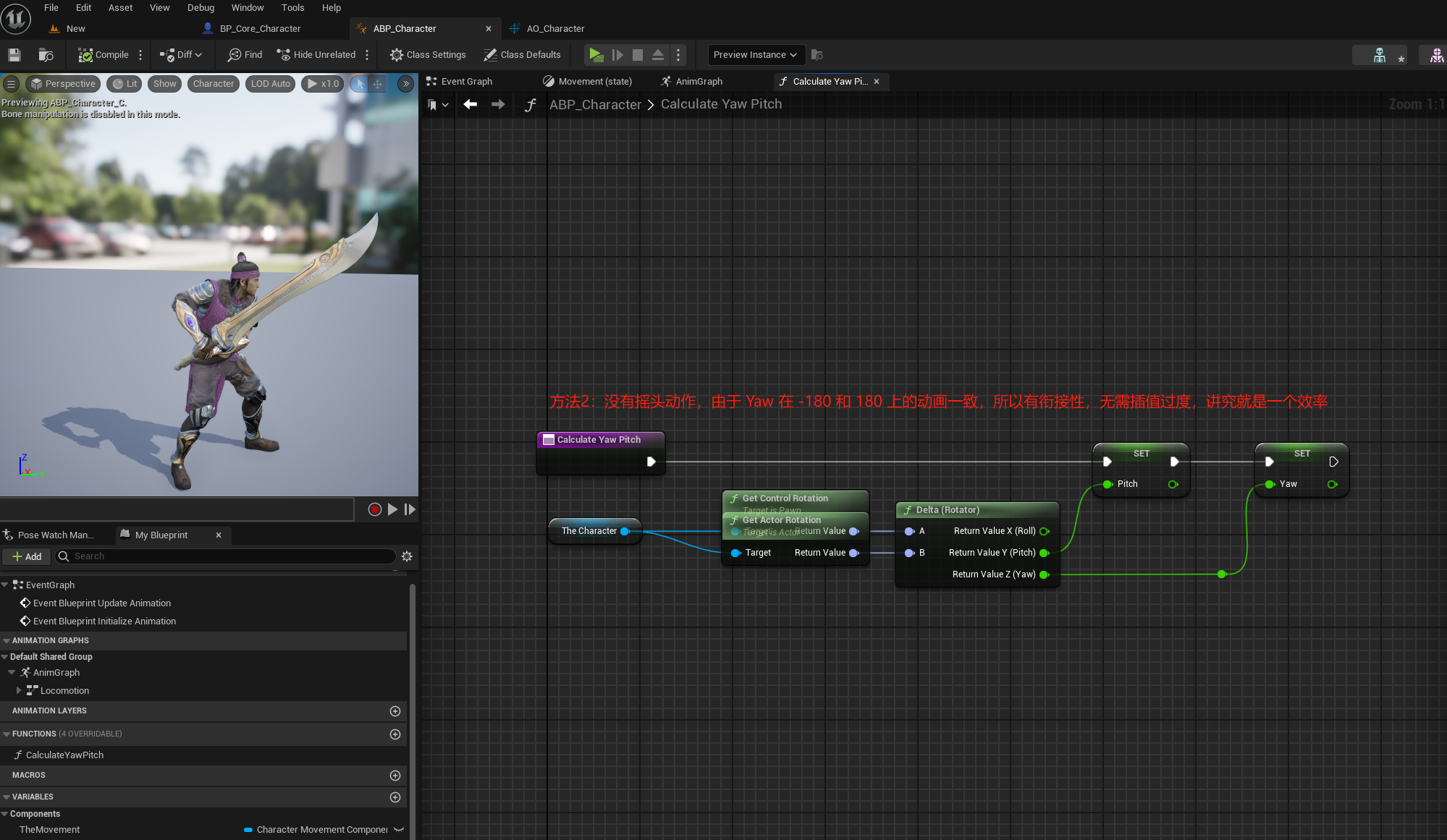The width and height of the screenshot is (1447, 840).
Task: Click the My Blueprint search field
Action: 232,556
